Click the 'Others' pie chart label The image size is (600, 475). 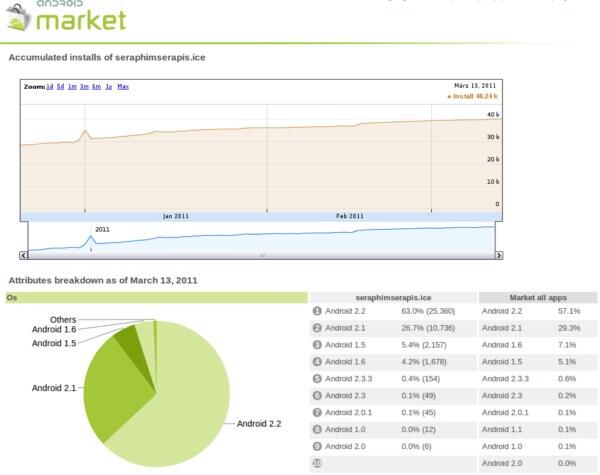point(63,320)
